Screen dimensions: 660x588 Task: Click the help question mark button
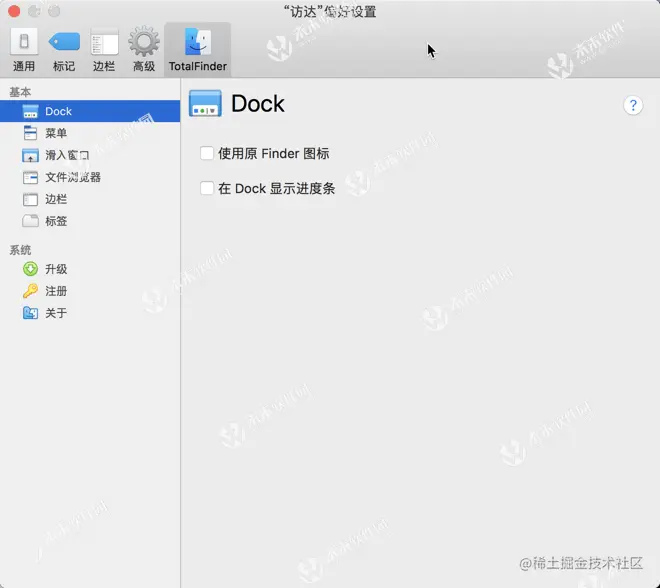633,105
